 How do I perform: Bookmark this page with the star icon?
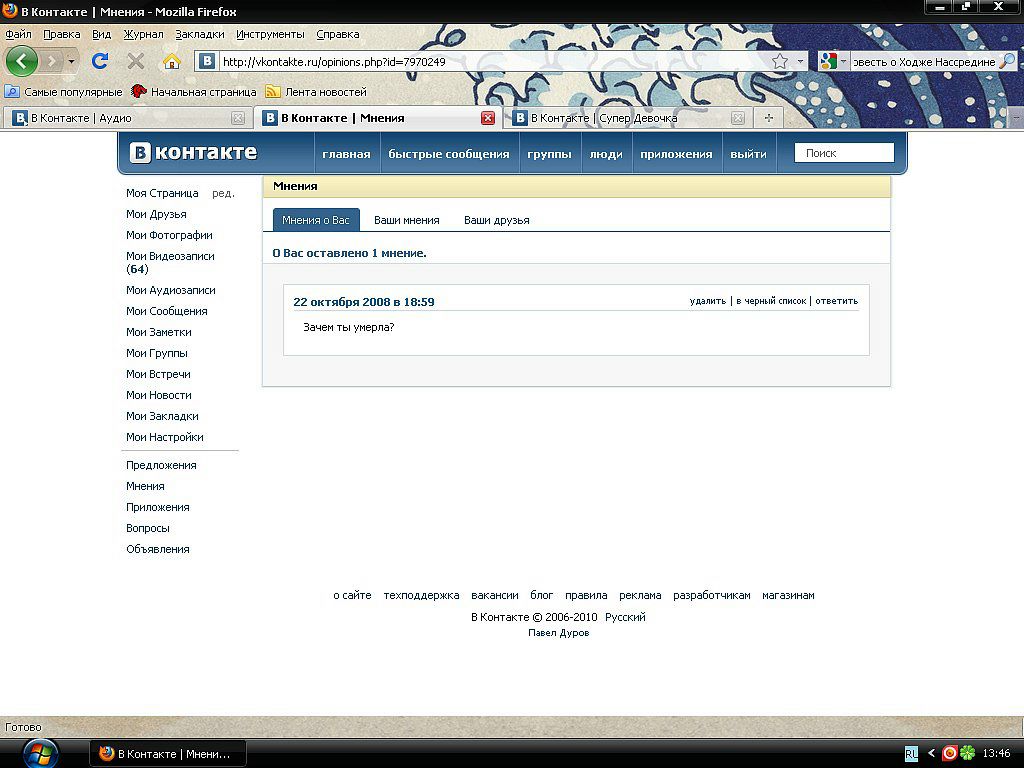coord(780,61)
